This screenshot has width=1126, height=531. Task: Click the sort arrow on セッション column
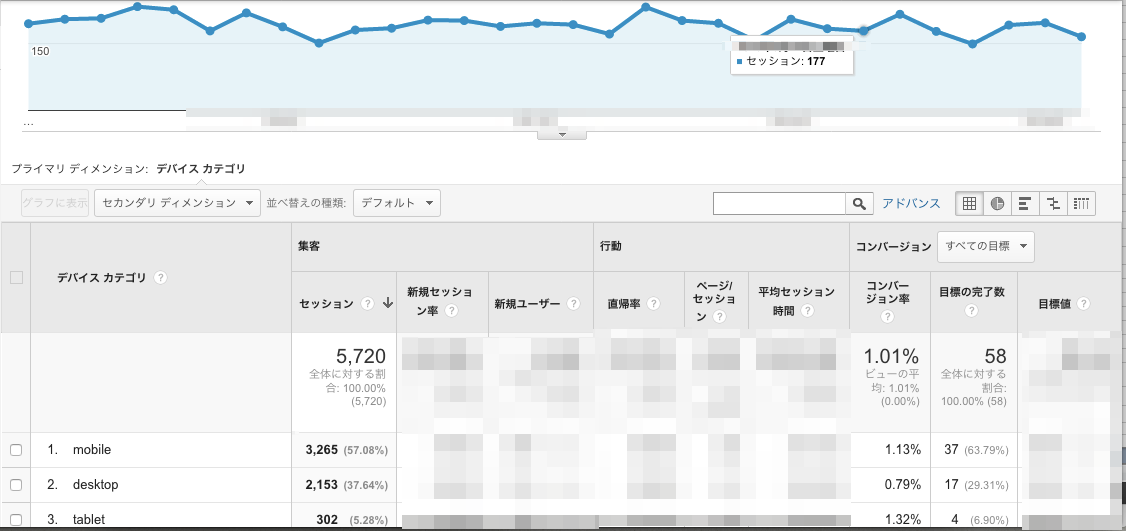[387, 304]
